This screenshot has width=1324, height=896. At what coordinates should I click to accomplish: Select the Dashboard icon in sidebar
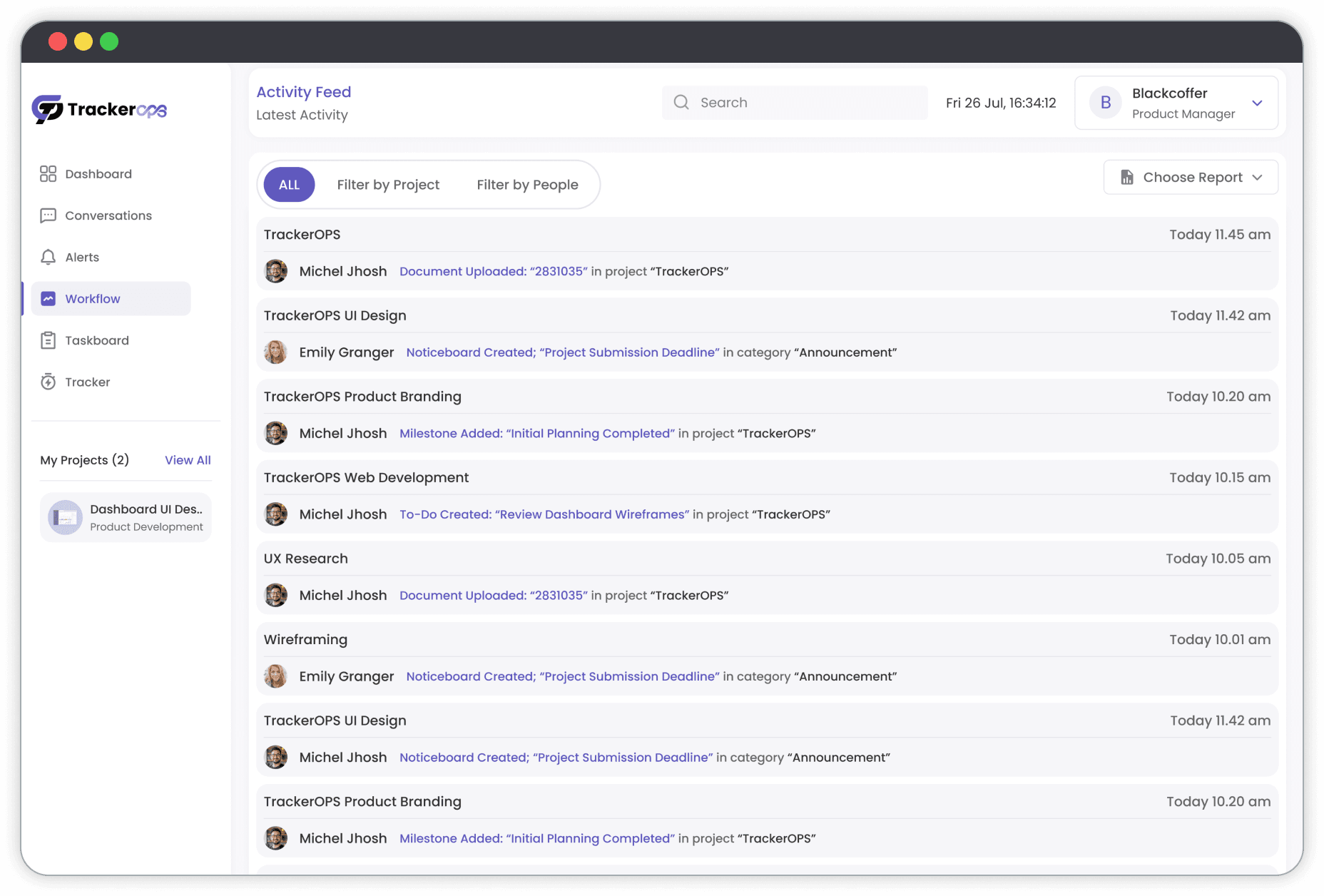(x=48, y=173)
